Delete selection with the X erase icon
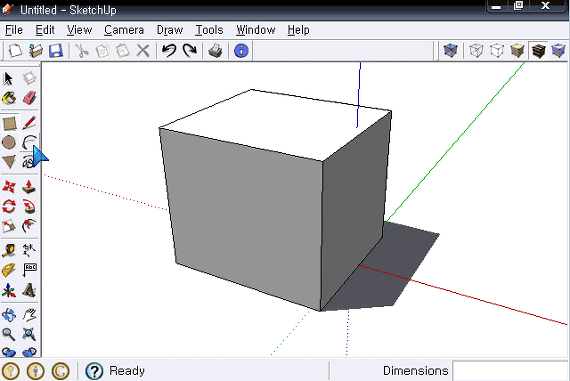 click(143, 51)
